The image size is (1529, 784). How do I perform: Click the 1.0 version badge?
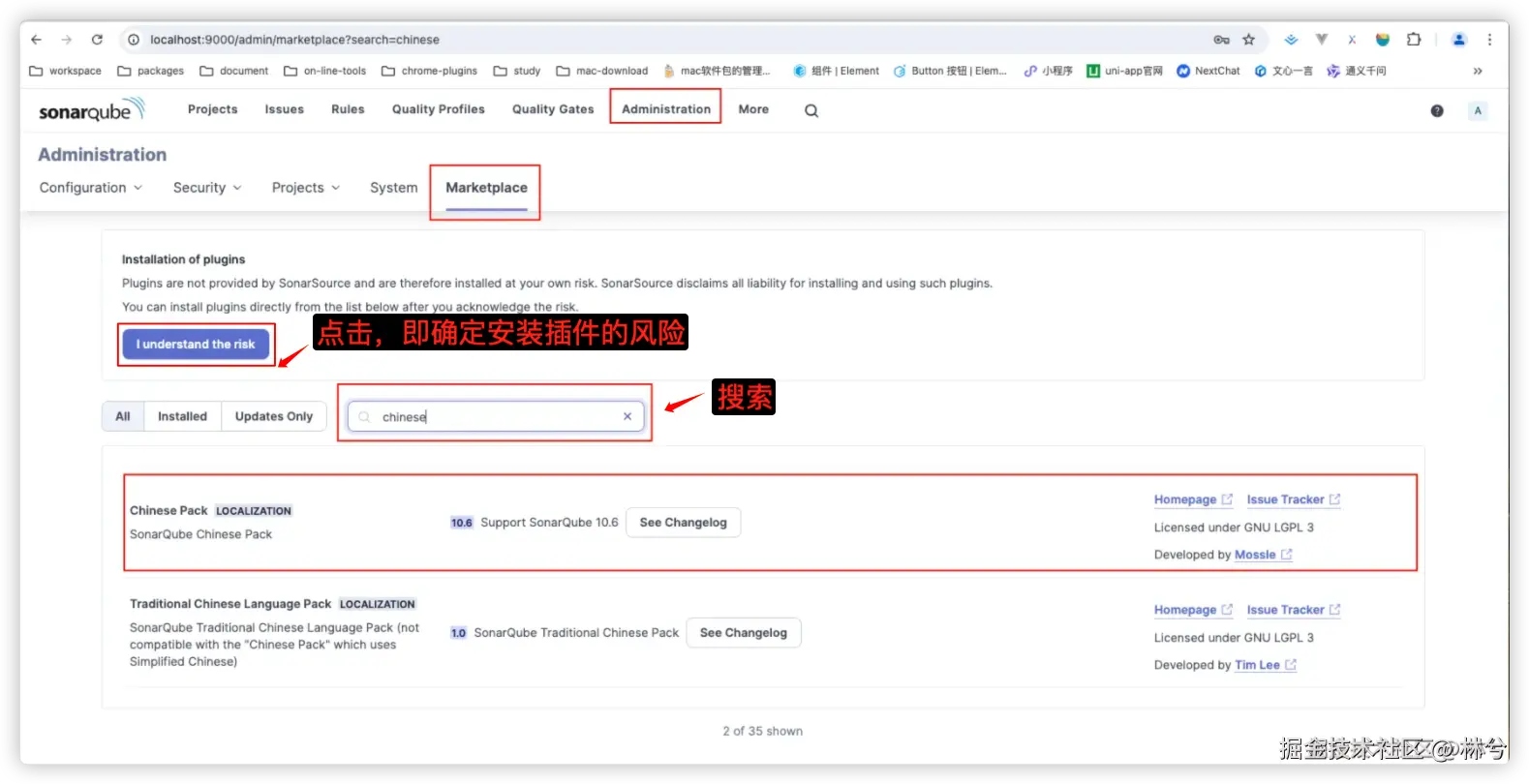pos(458,633)
